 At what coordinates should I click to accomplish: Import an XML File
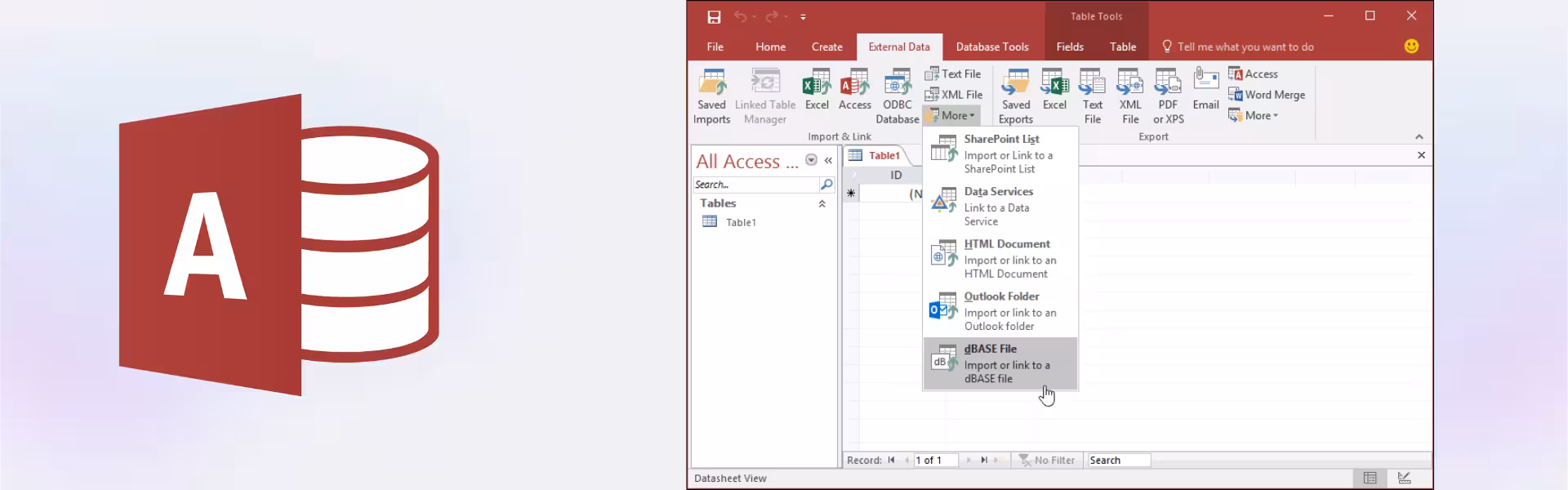pos(954,95)
